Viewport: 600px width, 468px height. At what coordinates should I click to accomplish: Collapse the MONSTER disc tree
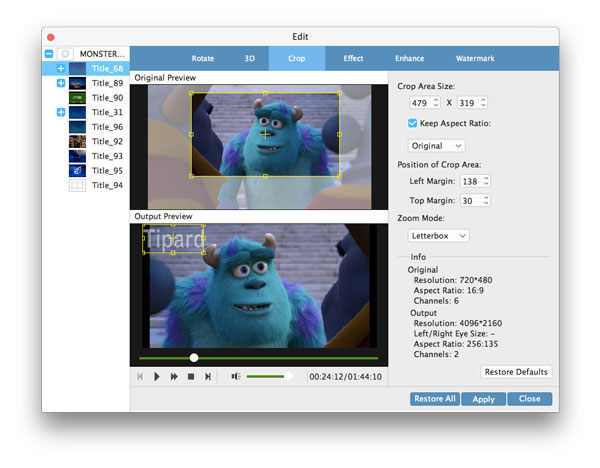[x=49, y=54]
